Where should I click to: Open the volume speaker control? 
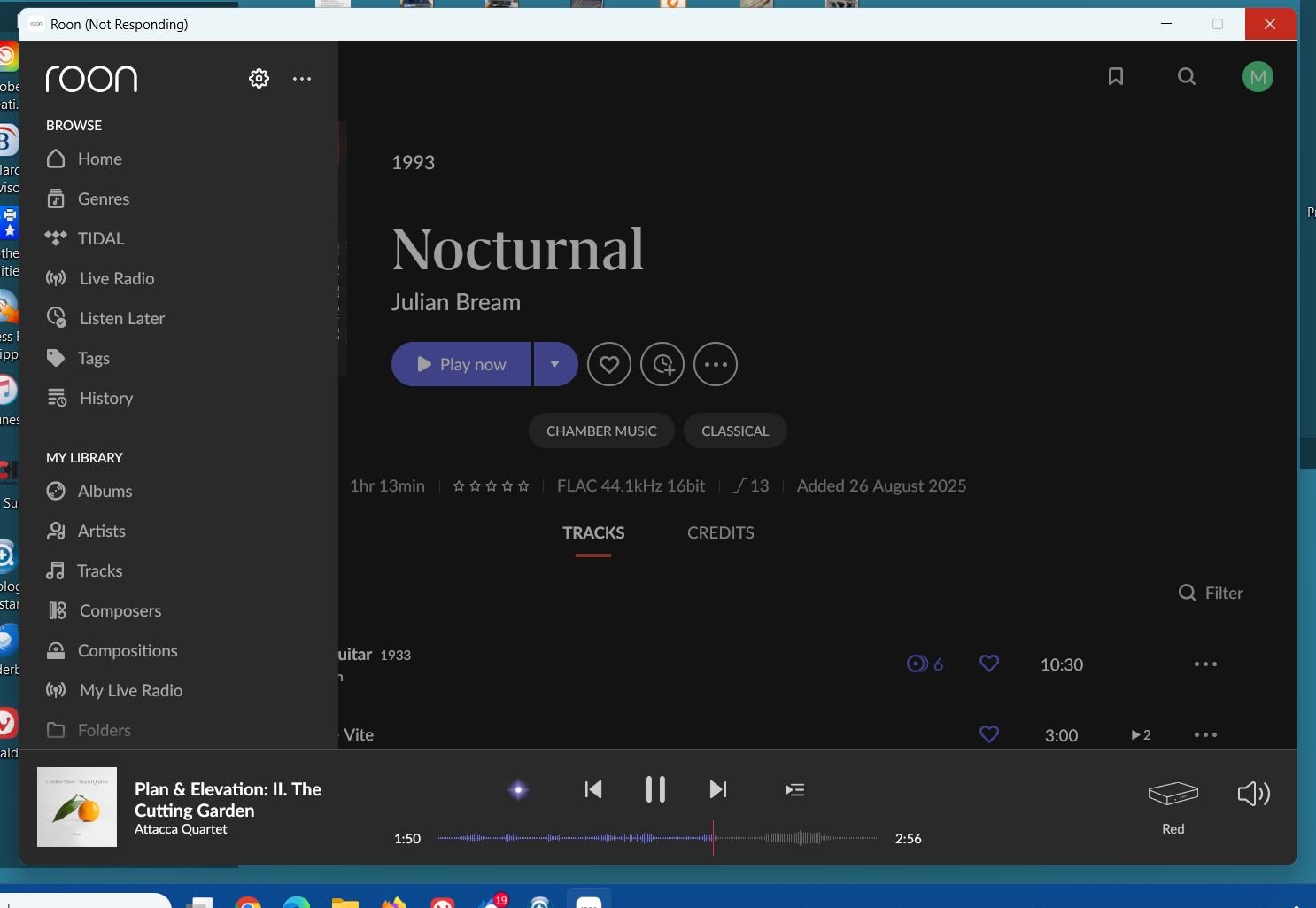point(1253,794)
